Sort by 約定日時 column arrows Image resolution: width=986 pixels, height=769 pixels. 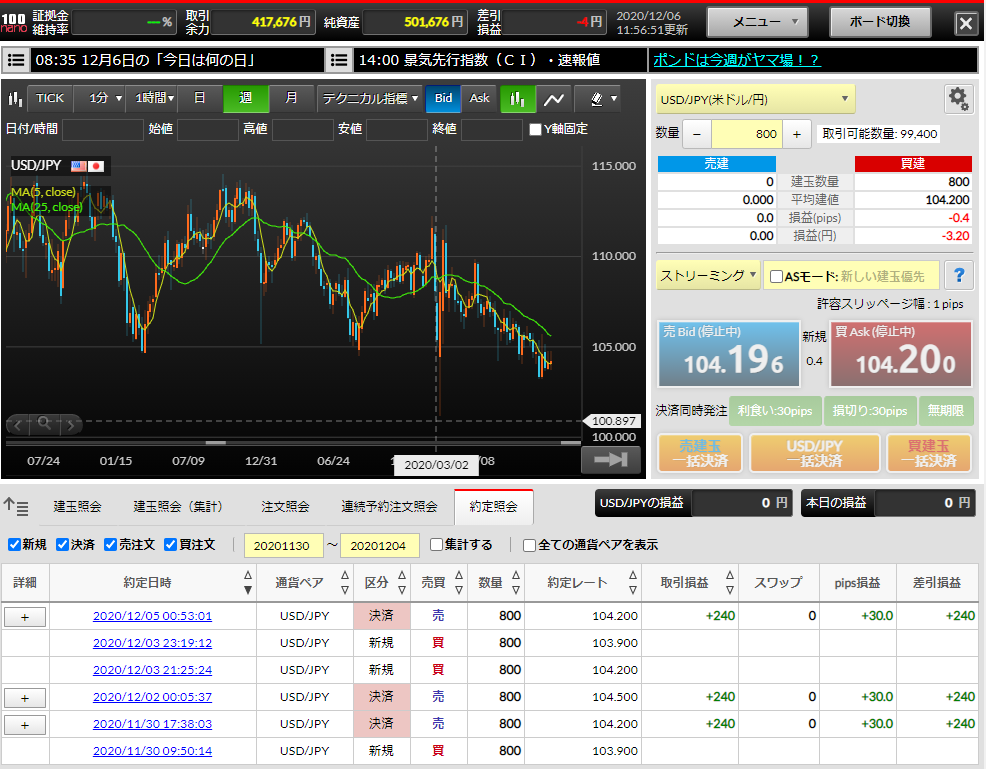point(248,582)
